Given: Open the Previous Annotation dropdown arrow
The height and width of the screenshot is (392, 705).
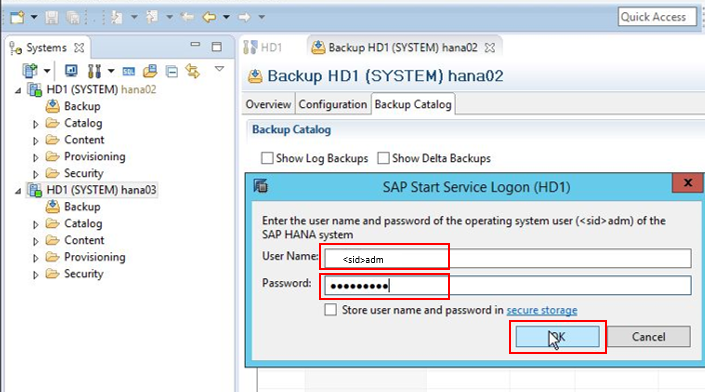Looking at the screenshot, I should 170,18.
